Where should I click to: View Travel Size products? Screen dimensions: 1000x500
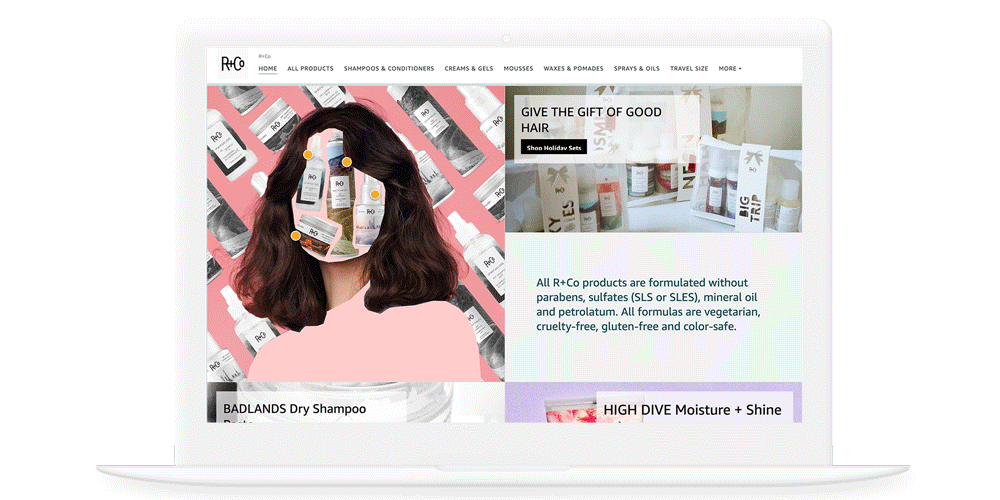689,68
